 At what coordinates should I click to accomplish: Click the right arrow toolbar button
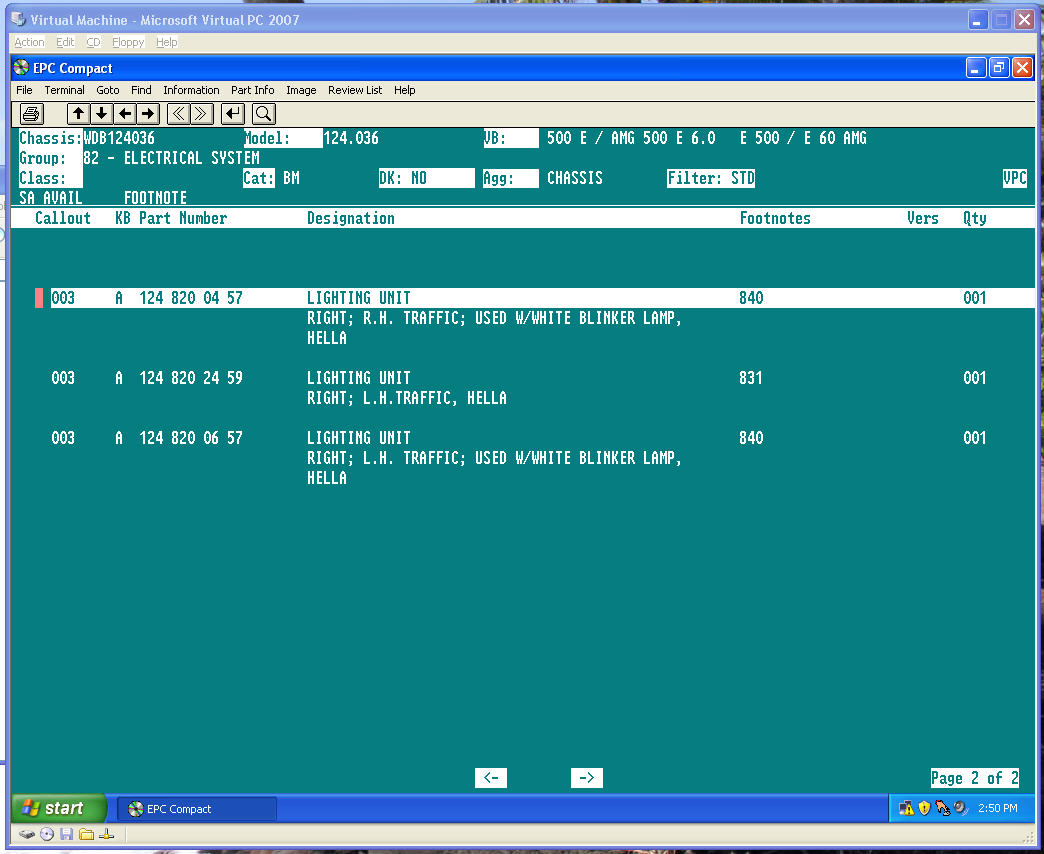coord(147,113)
